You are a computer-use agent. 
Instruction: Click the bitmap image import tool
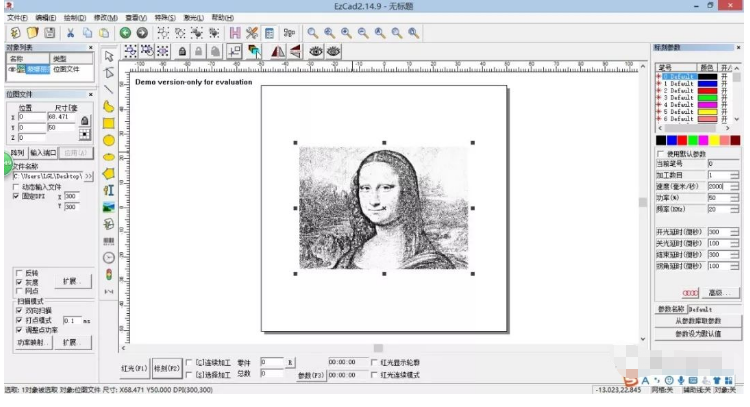click(108, 205)
